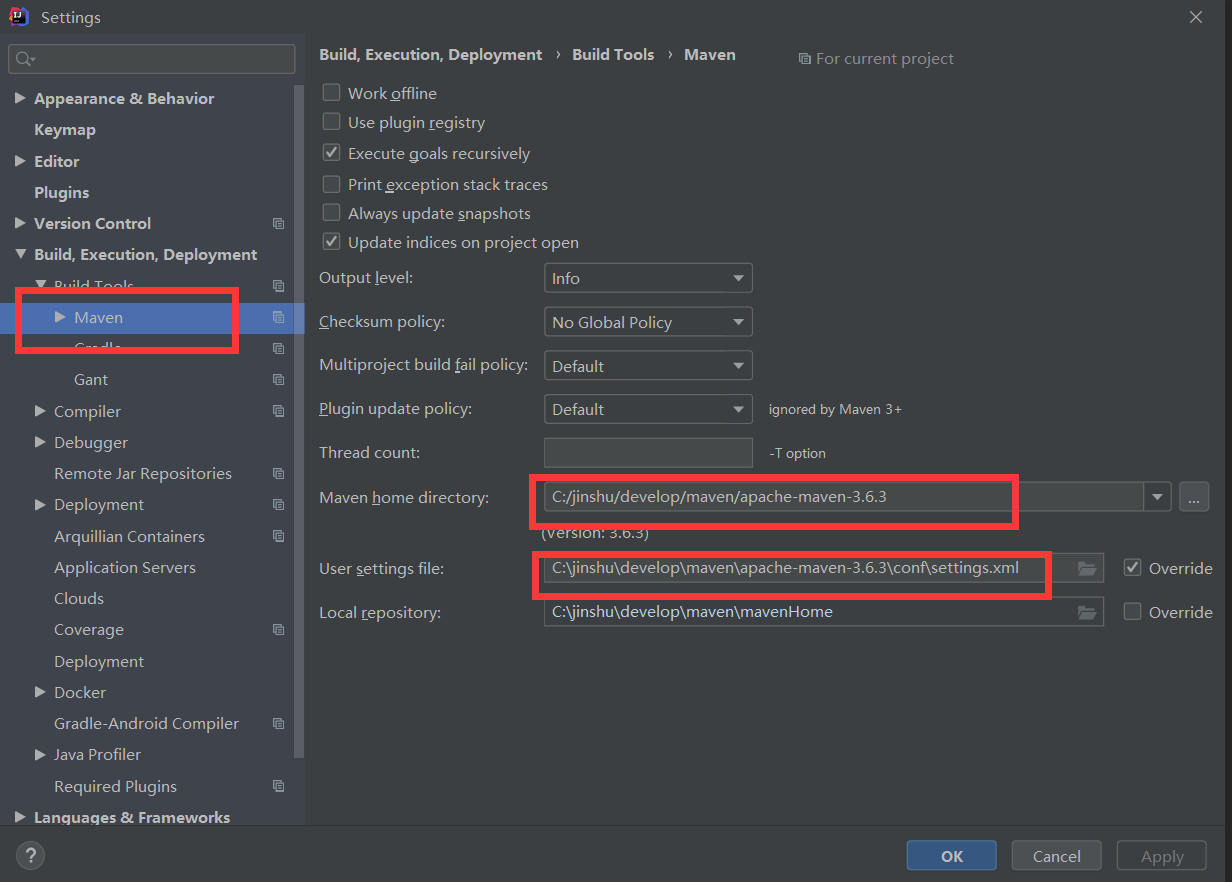Expand Languages & Frameworks section

pyautogui.click(x=20, y=817)
